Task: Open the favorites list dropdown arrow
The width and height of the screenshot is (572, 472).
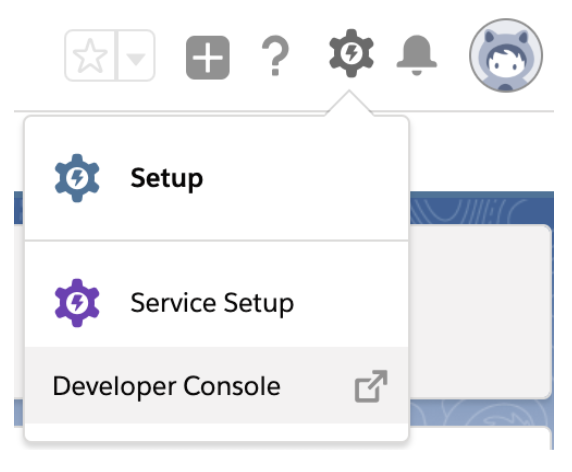Action: (x=136, y=56)
